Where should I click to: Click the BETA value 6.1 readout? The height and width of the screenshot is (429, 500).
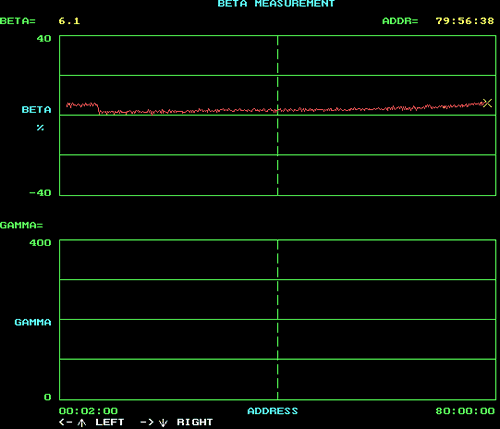69,21
